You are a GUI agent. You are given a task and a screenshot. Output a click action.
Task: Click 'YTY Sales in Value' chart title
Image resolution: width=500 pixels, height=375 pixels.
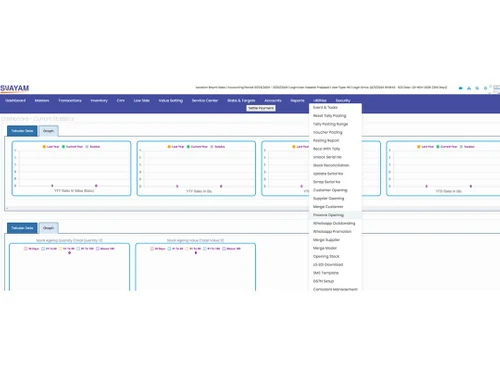[x=74, y=191]
